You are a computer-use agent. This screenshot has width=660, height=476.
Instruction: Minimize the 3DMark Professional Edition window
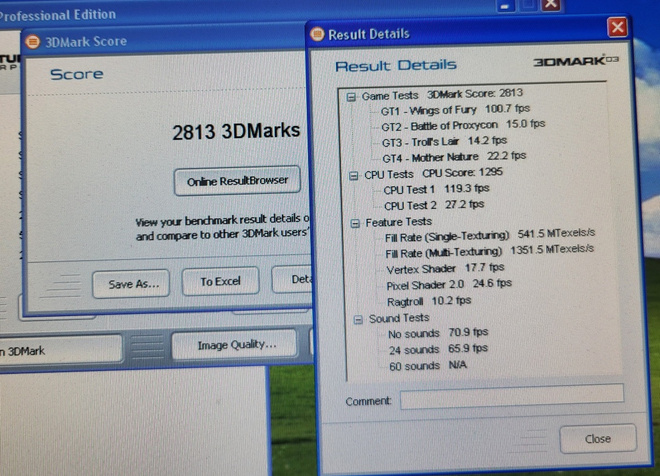tap(505, 6)
